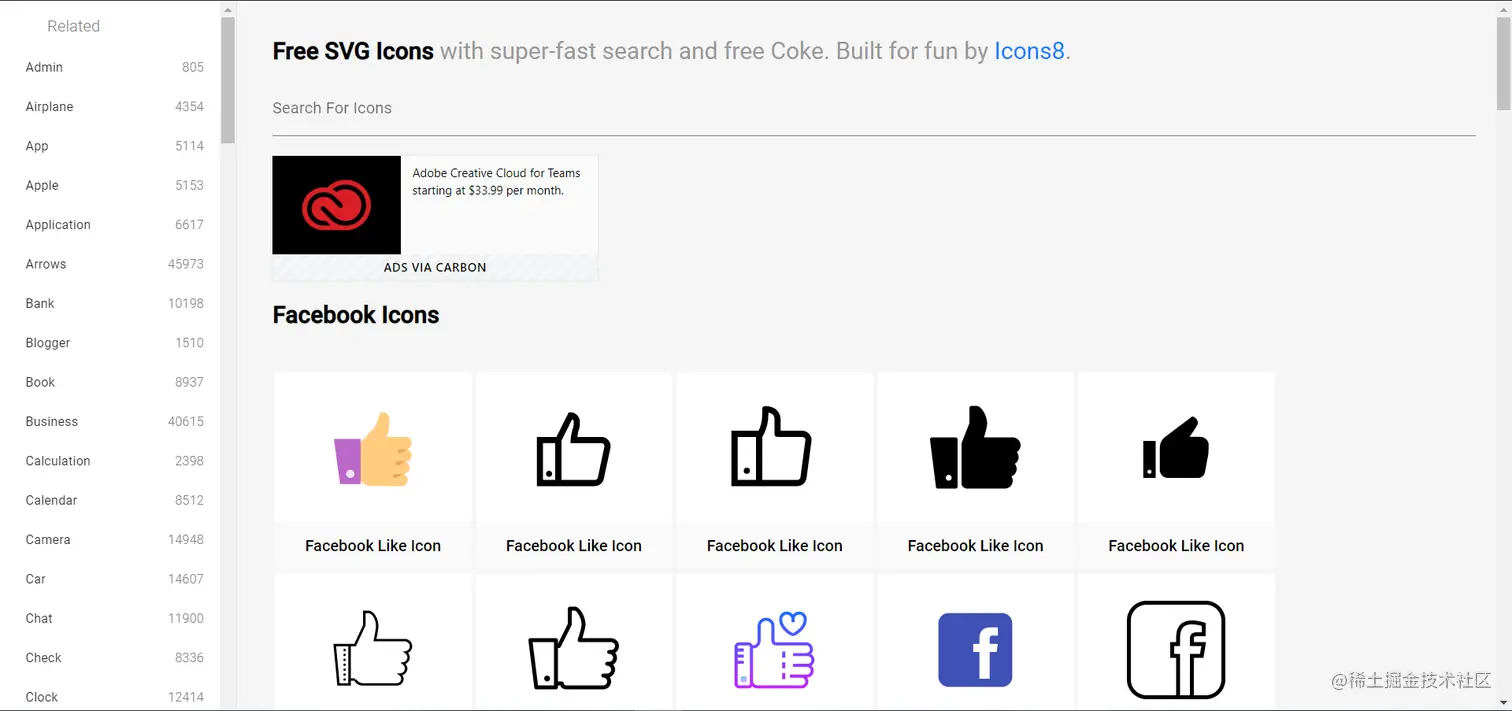The height and width of the screenshot is (711, 1512).
Task: Click the colored thumbs-up Facebook Like icon
Action: (373, 449)
